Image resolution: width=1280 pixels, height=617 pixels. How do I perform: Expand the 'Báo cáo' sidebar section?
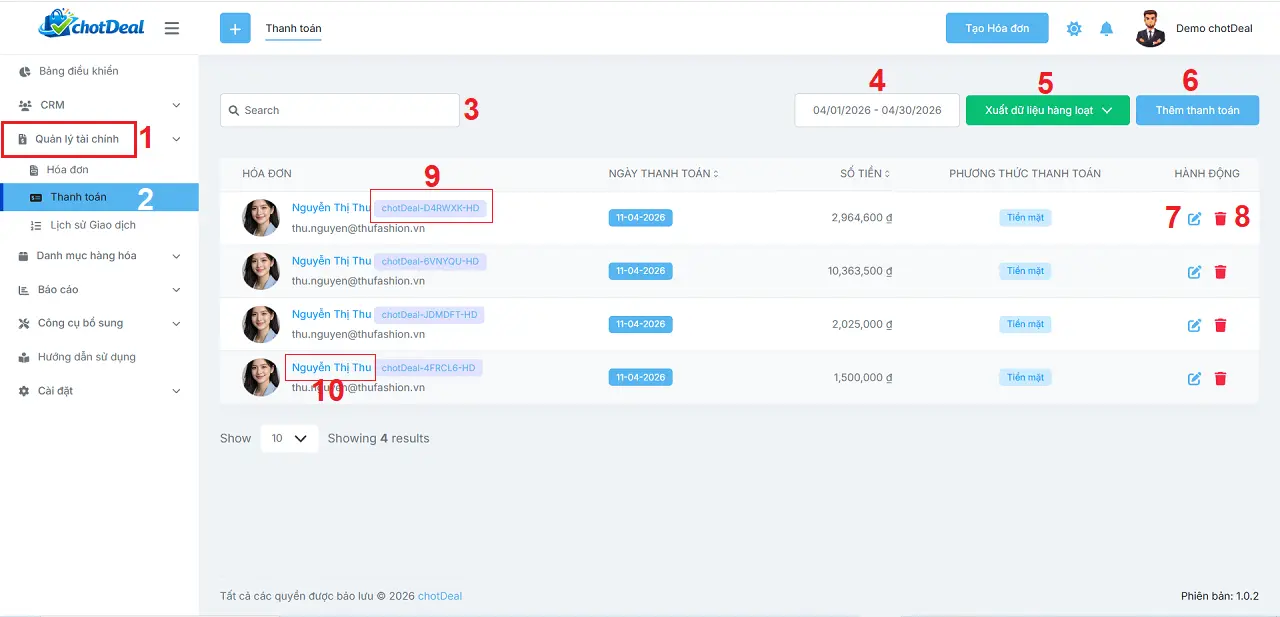[100, 290]
